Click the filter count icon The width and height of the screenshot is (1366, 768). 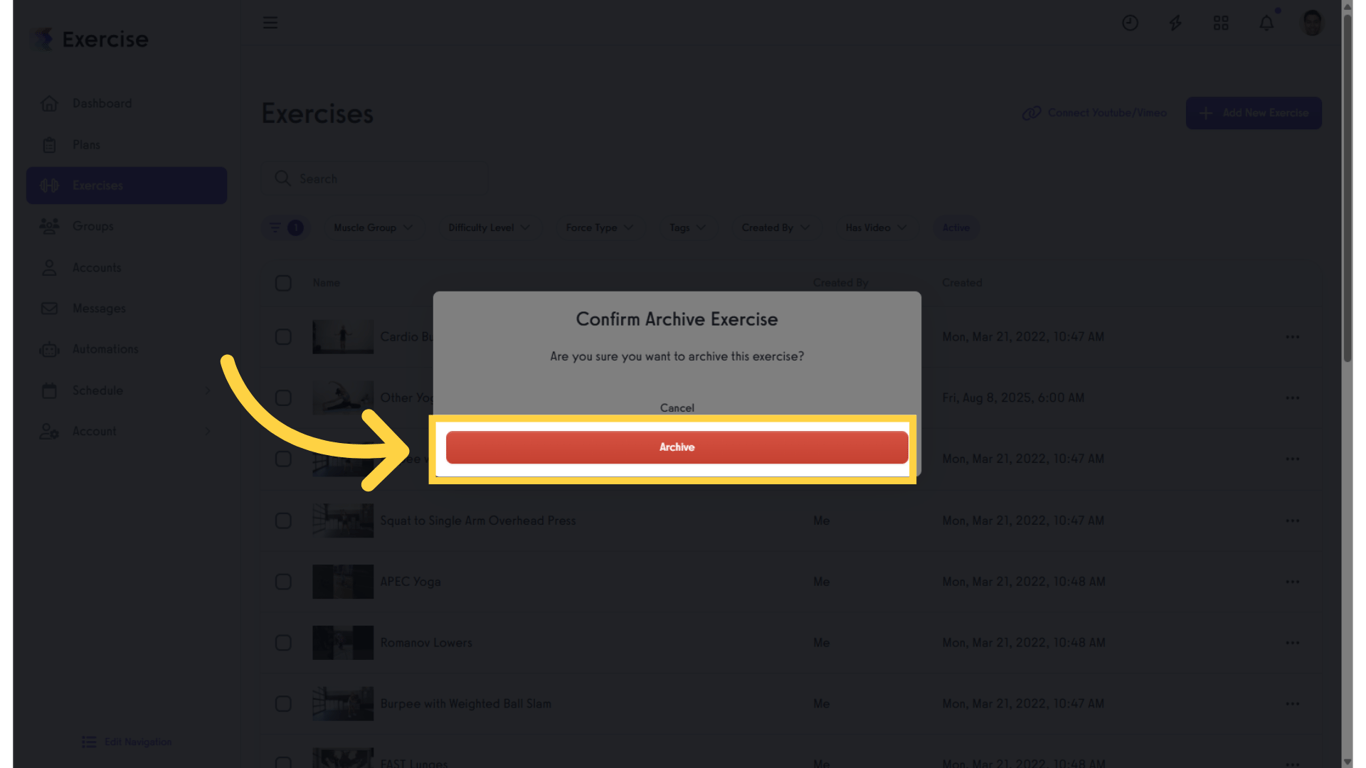pos(285,228)
